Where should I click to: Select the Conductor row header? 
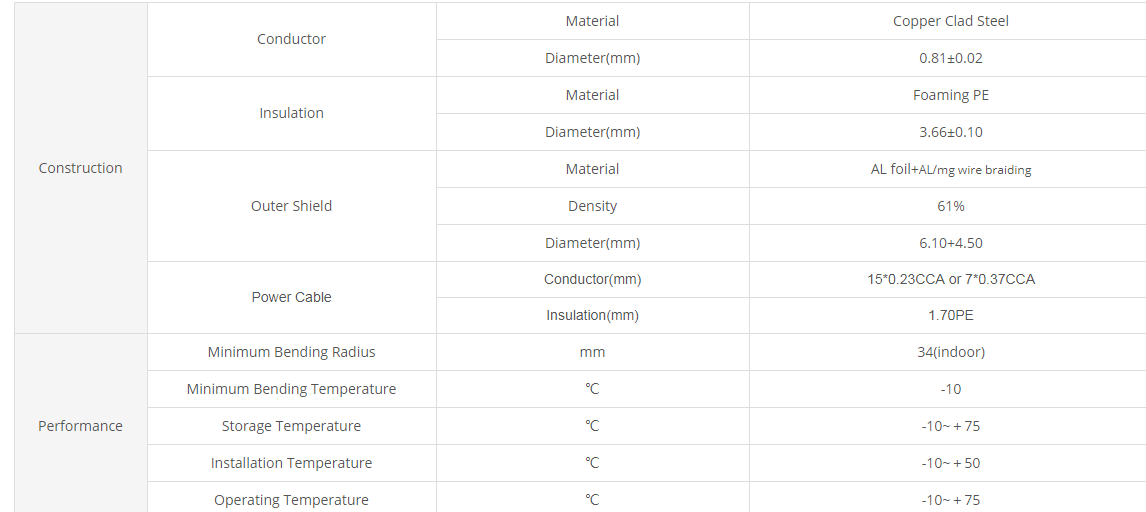[292, 39]
